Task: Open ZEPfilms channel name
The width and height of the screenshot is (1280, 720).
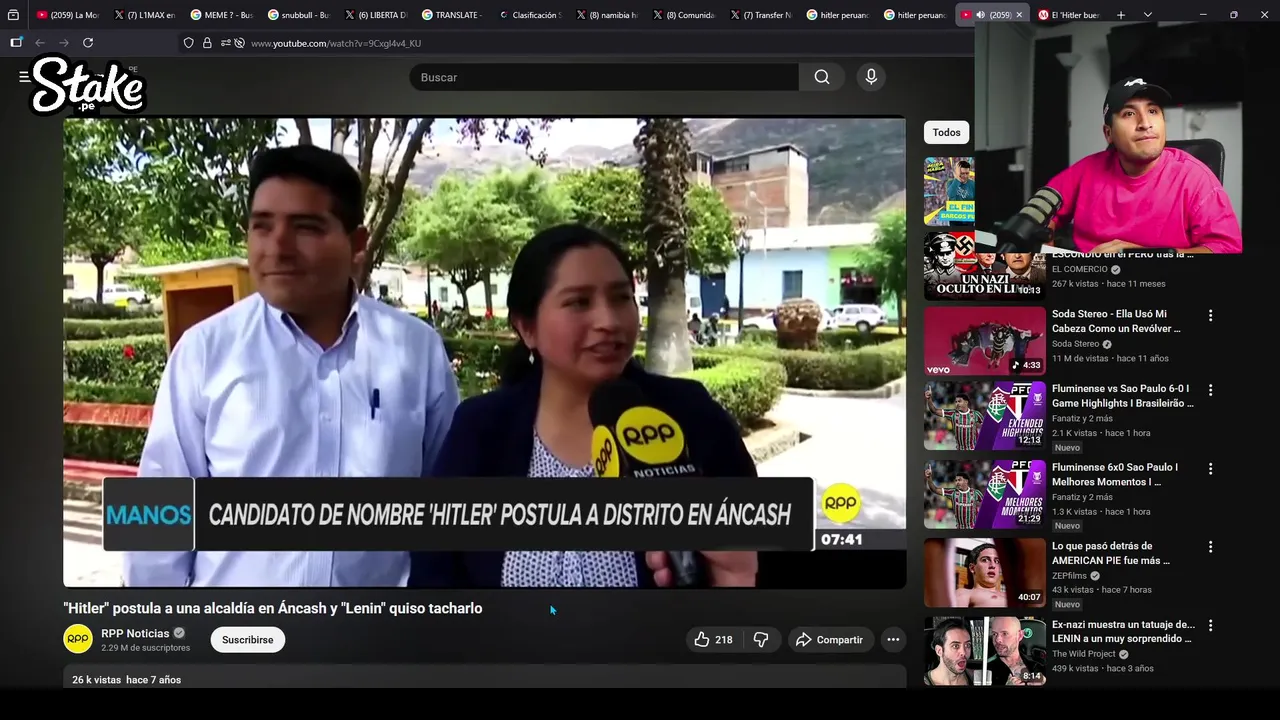Action: click(x=1069, y=576)
